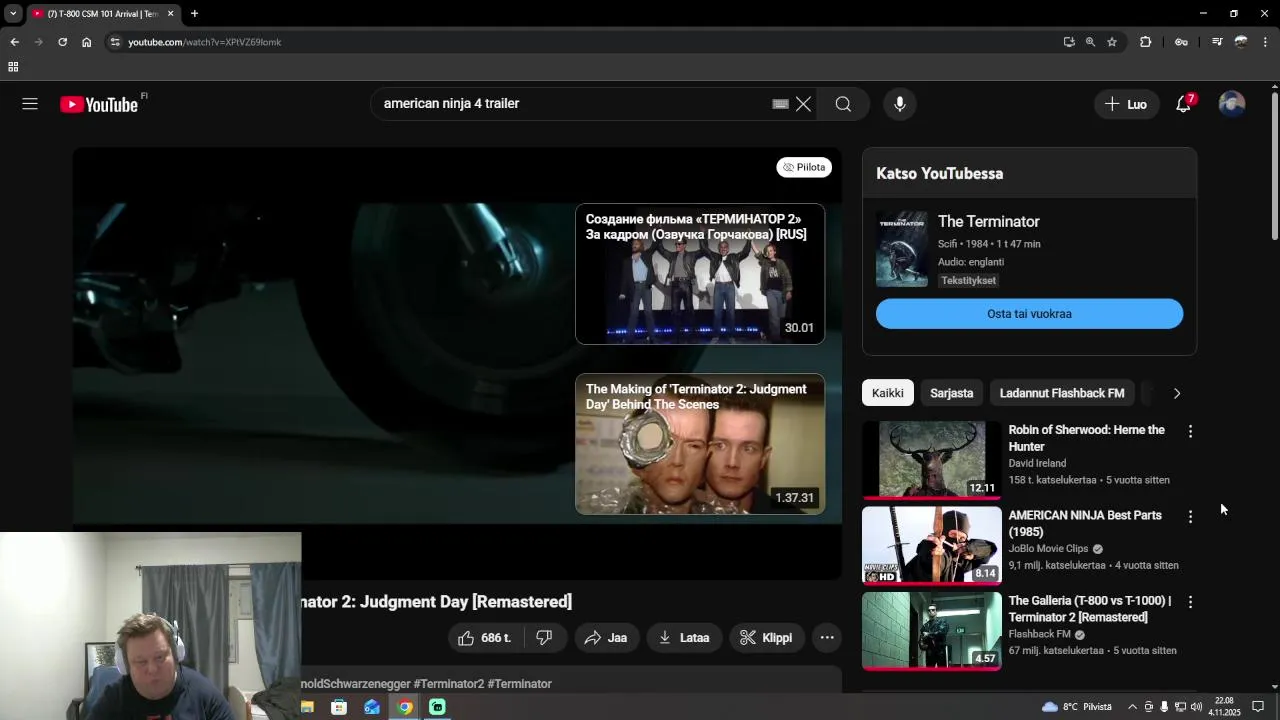Create a clip with Klippi
Viewport: 1280px width, 720px height.
766,638
